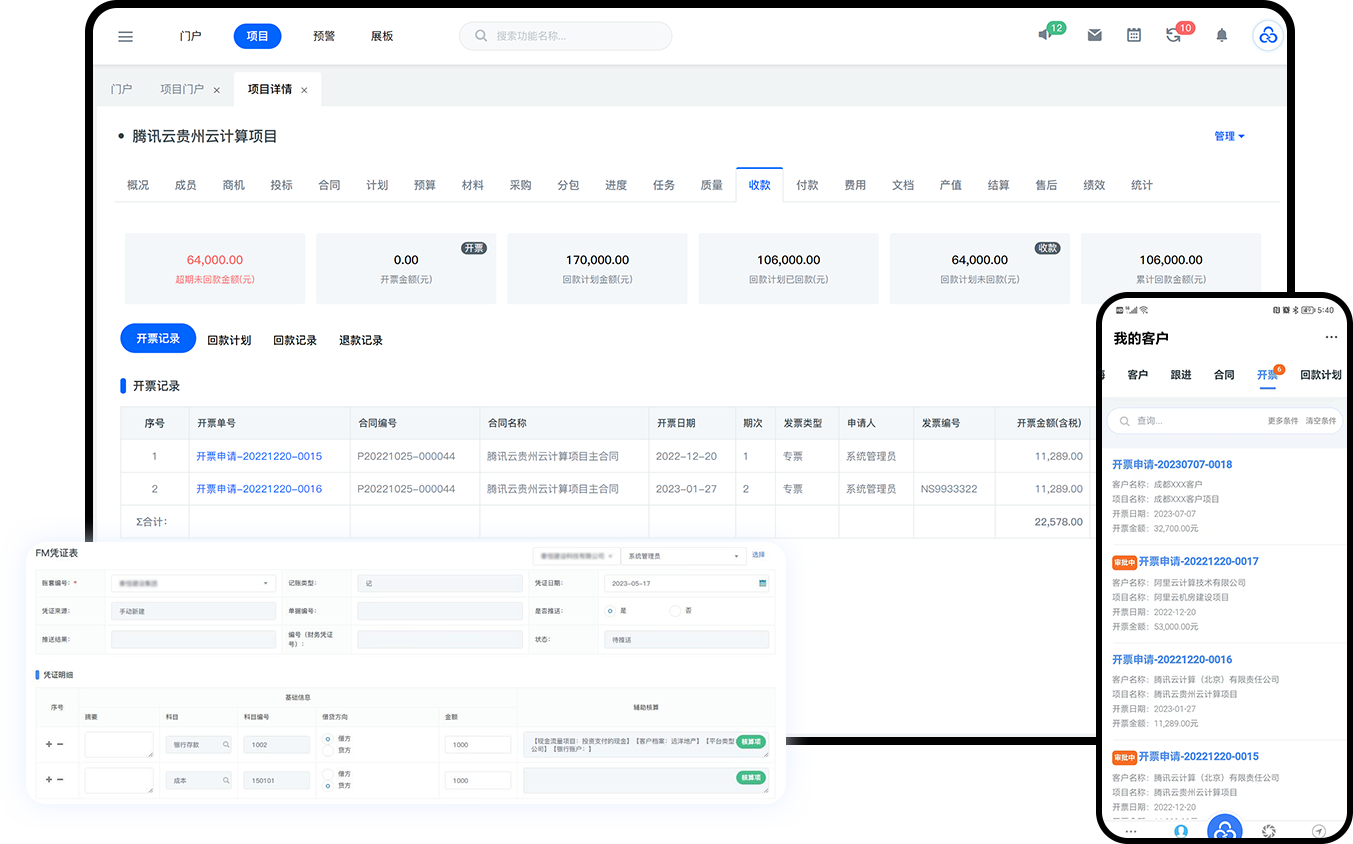Click the cloud logo avatar icon

[1268, 35]
